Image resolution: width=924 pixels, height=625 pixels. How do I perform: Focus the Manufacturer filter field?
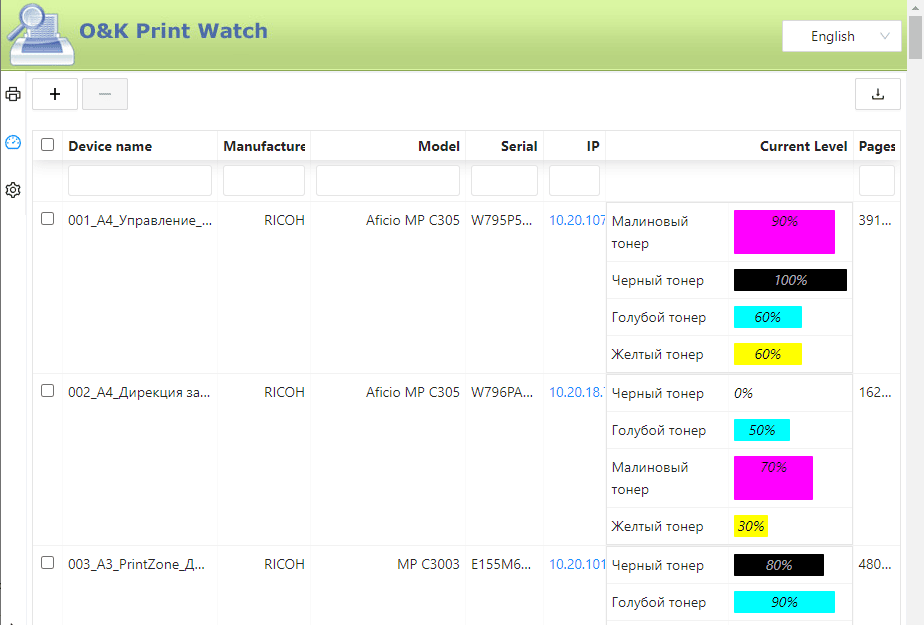[x=264, y=180]
